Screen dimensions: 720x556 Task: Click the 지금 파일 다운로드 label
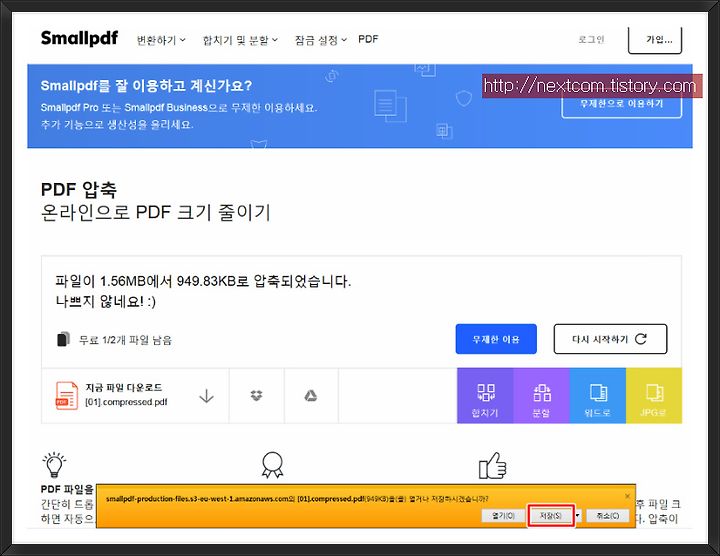click(124, 387)
